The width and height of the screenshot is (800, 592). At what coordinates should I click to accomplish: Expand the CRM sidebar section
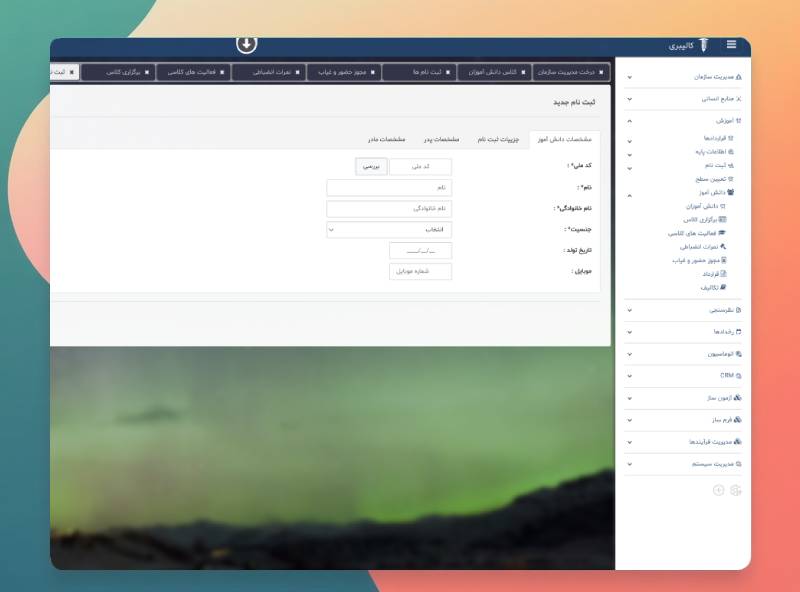click(x=683, y=376)
